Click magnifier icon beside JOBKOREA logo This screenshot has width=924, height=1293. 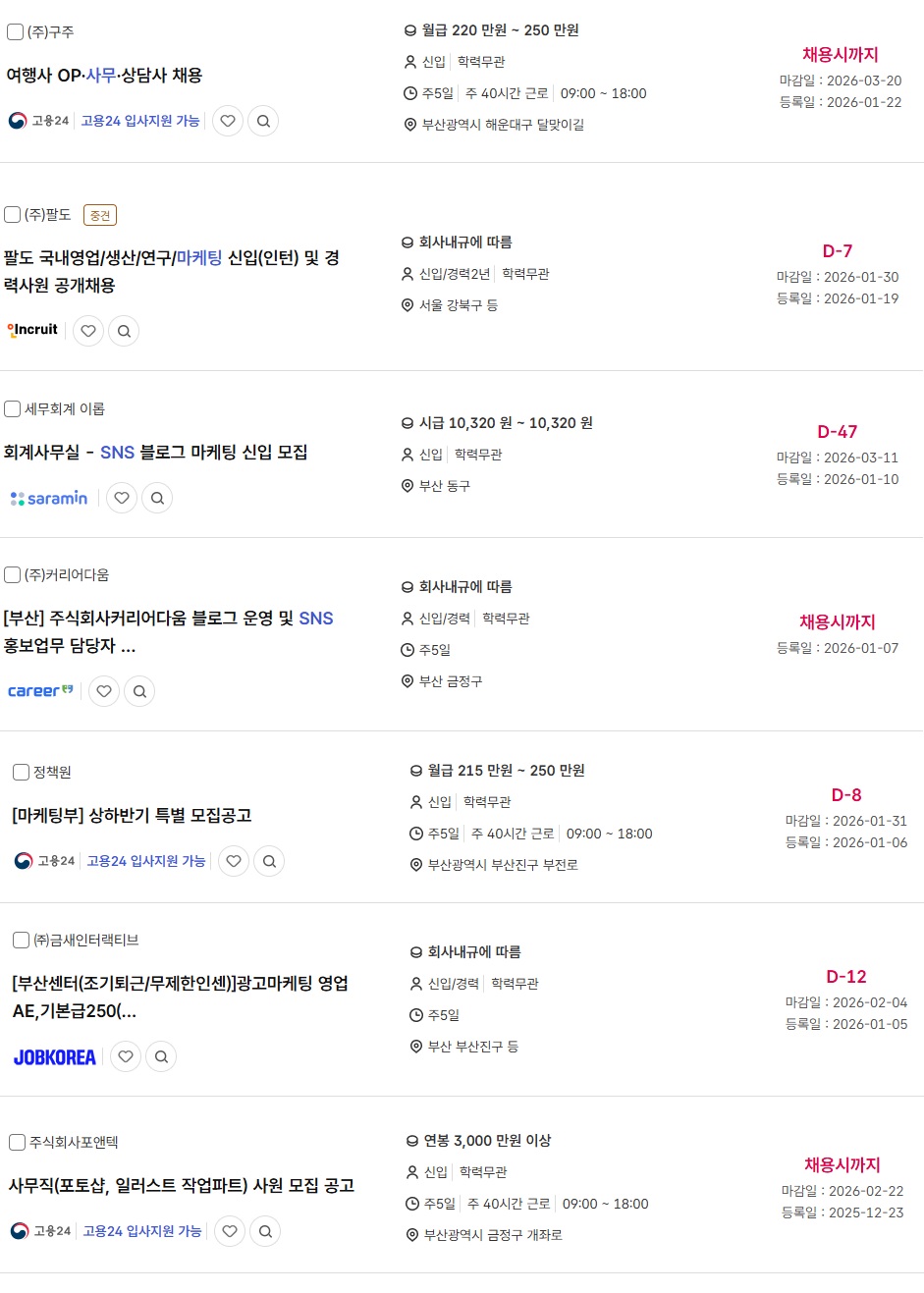pyautogui.click(x=161, y=1056)
